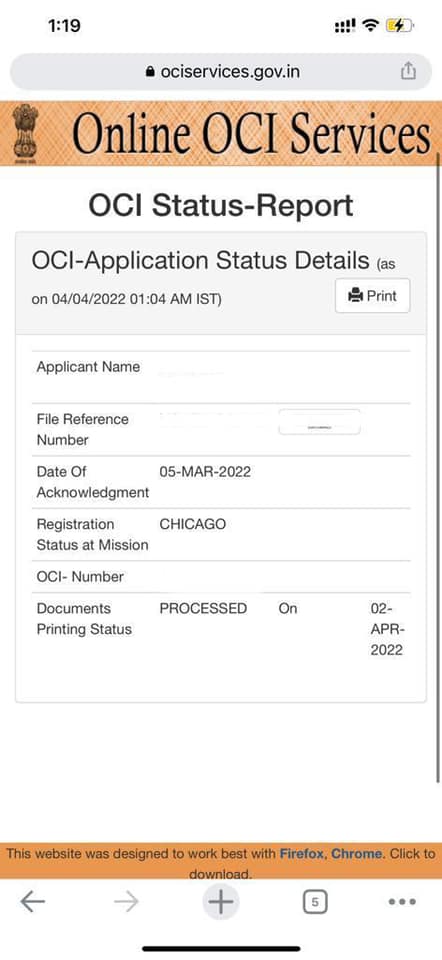Go back with the browser back arrow
Screen dimensions: 442x960
pyautogui.click(x=32, y=901)
